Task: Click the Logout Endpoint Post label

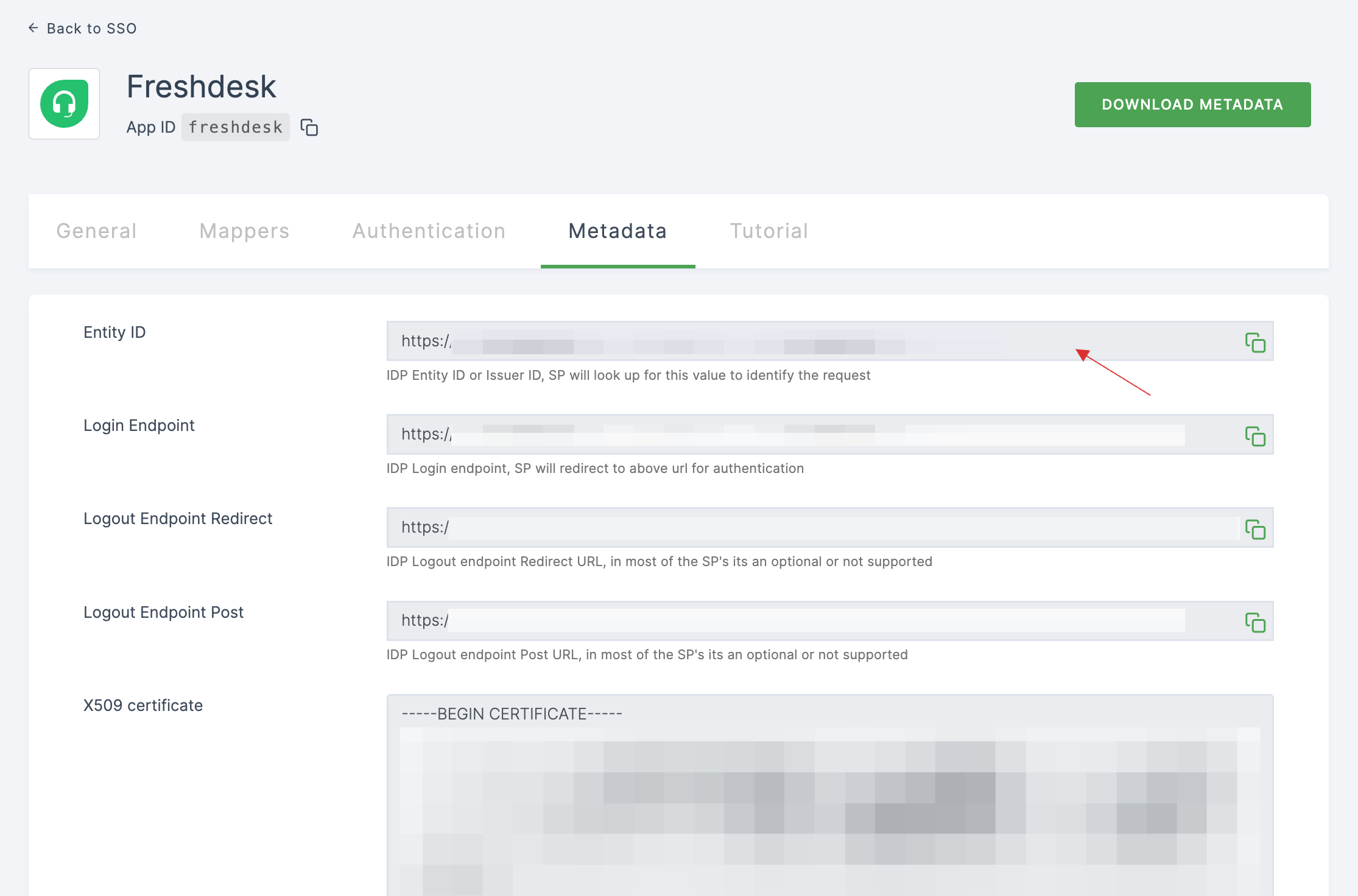Action: point(163,612)
